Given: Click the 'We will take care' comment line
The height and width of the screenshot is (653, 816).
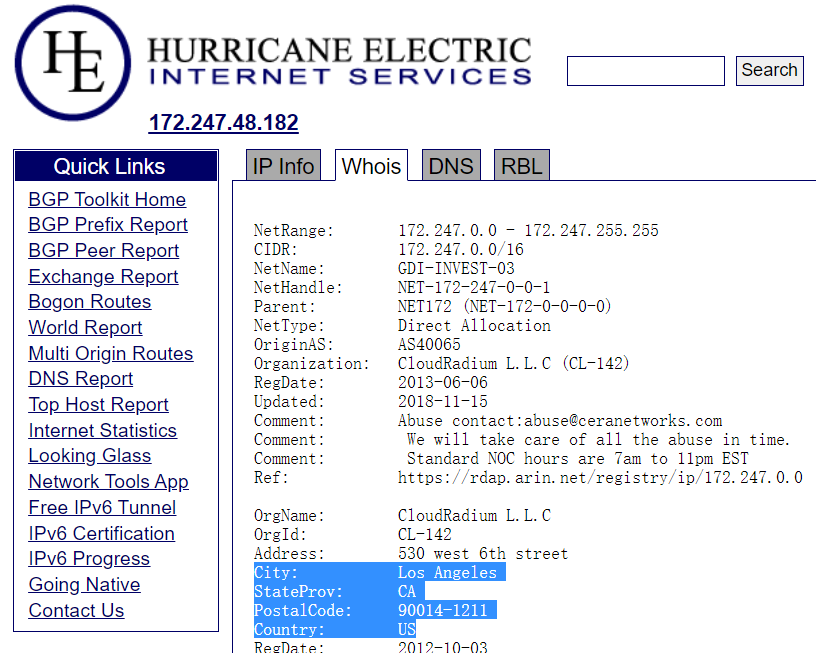Looking at the screenshot, I should click(598, 440).
